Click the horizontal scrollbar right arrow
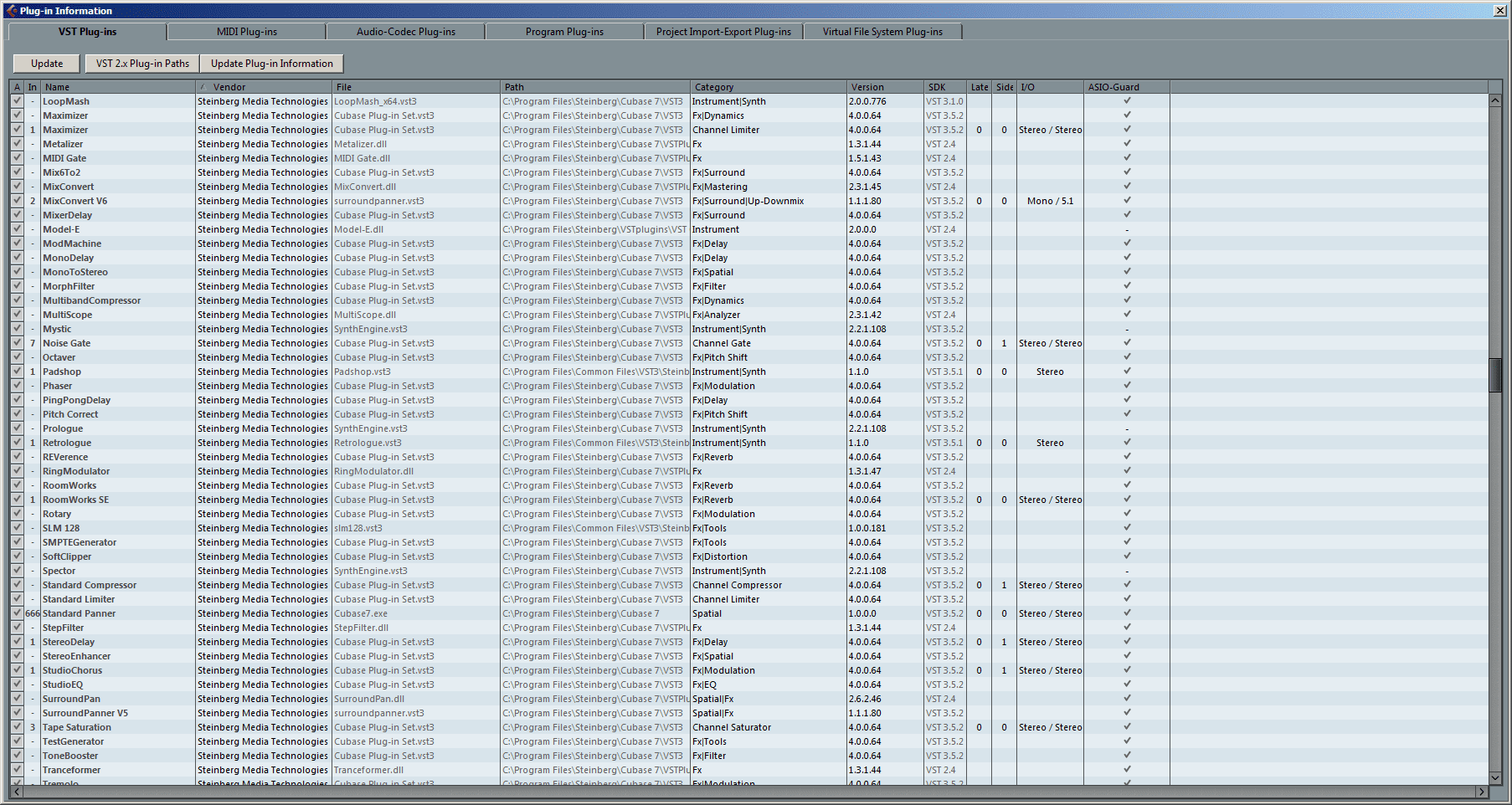1512x805 pixels. [x=1481, y=792]
